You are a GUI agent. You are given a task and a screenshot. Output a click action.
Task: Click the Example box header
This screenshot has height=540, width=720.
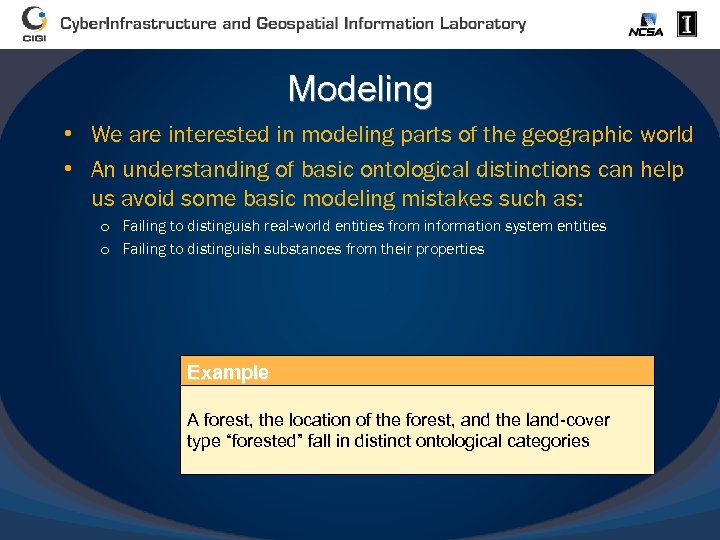[417, 371]
